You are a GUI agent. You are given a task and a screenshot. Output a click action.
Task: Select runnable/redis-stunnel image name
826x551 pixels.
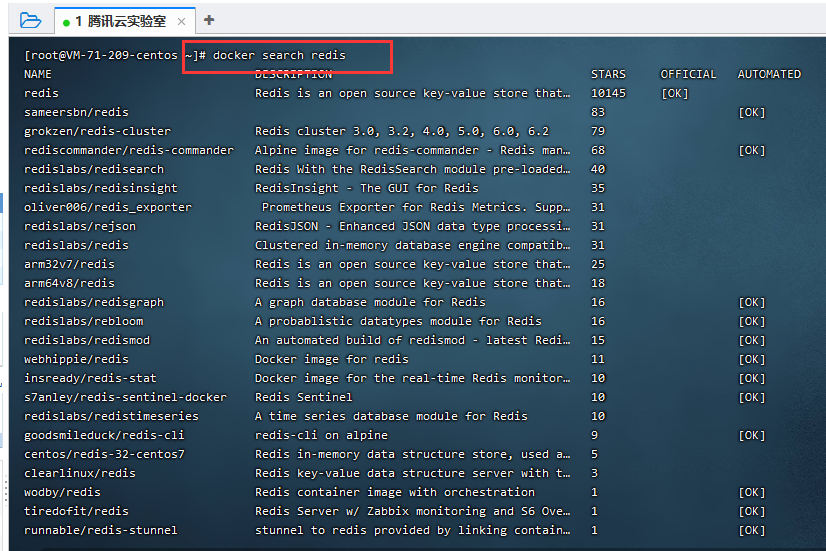pyautogui.click(x=101, y=529)
